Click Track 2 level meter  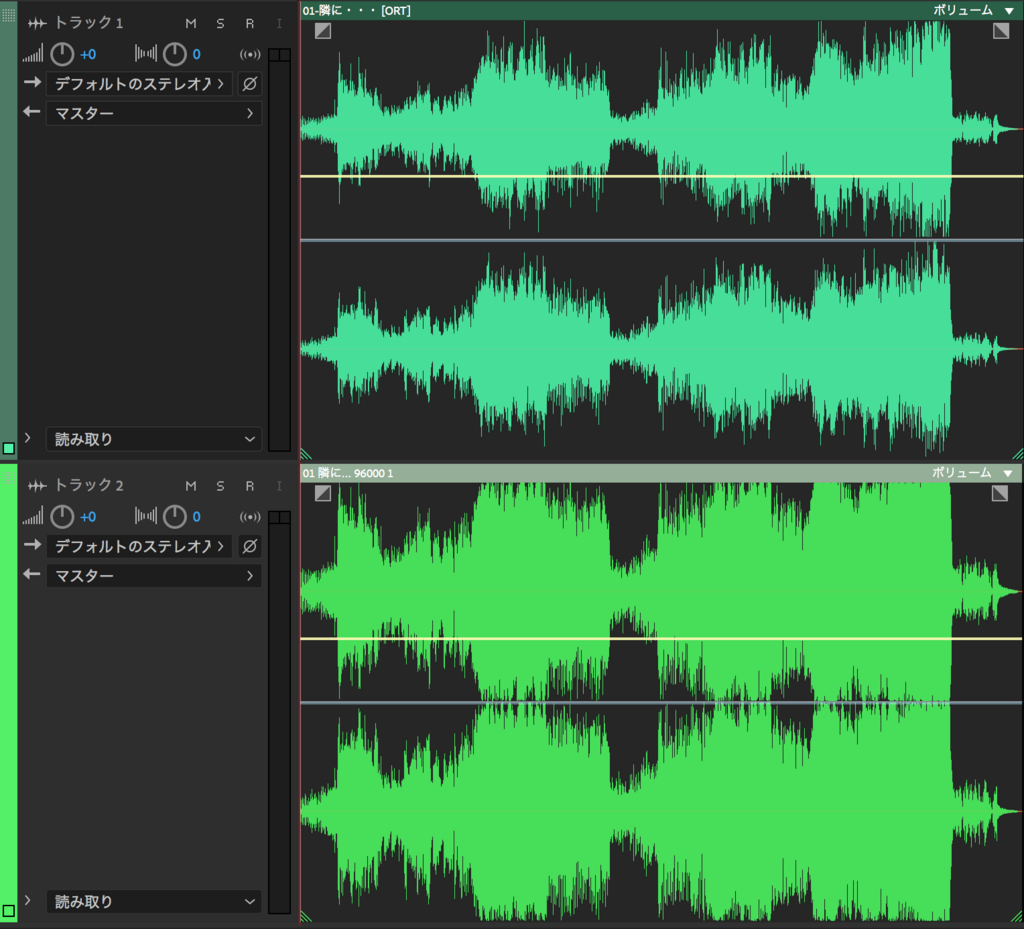point(280,712)
